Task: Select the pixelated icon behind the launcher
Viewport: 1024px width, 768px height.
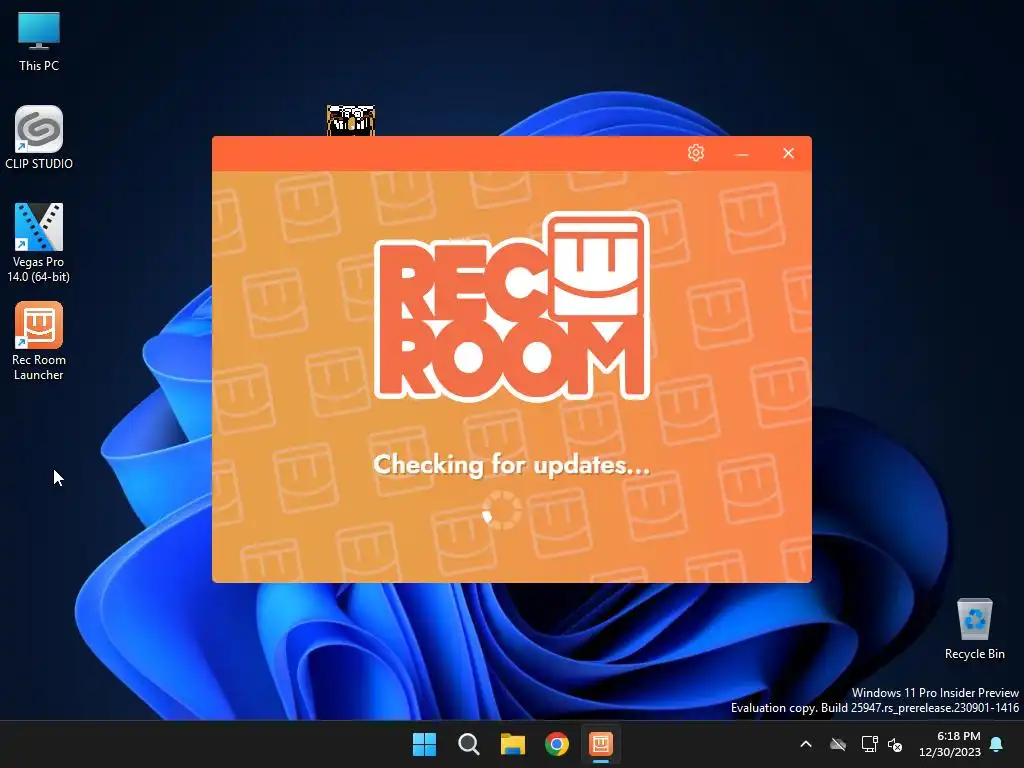Action: (351, 120)
